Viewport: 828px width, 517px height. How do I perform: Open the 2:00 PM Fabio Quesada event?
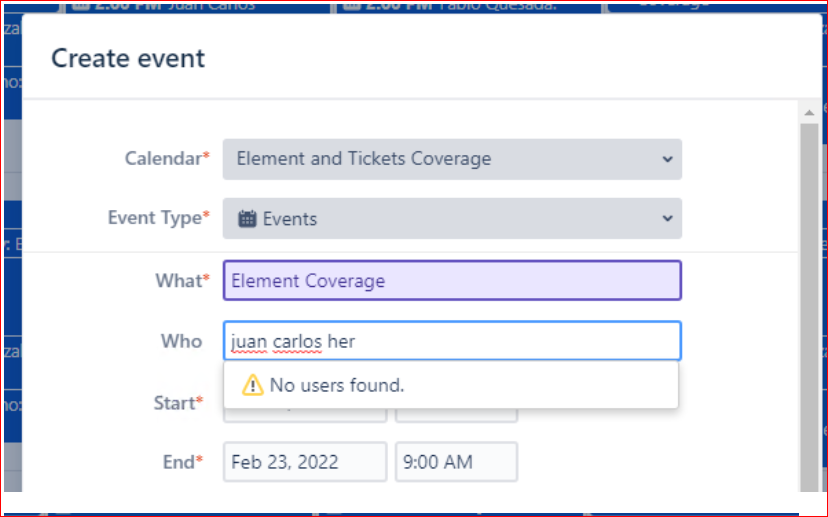pos(440,6)
